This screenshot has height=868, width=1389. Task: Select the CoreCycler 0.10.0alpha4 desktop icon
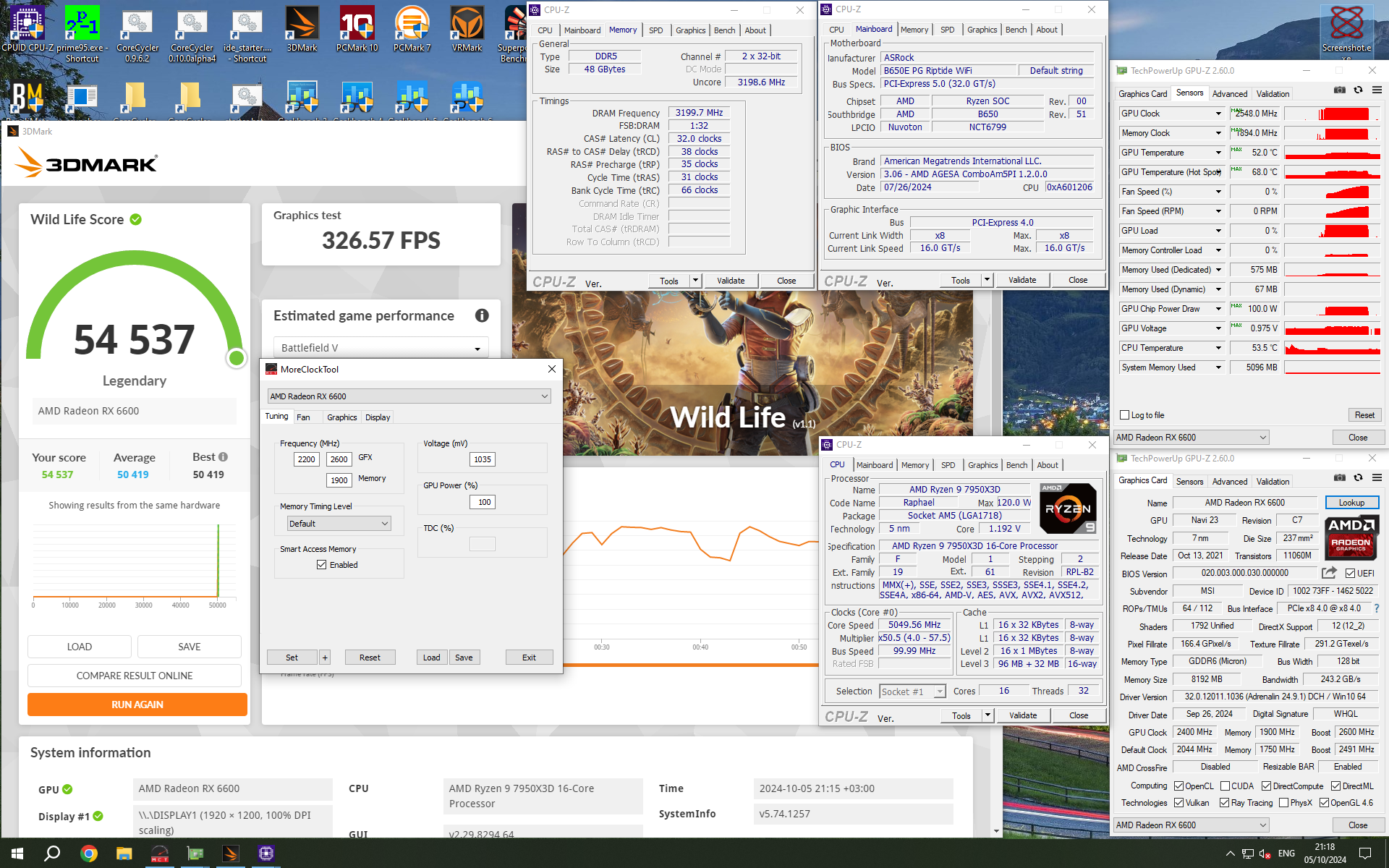192,33
